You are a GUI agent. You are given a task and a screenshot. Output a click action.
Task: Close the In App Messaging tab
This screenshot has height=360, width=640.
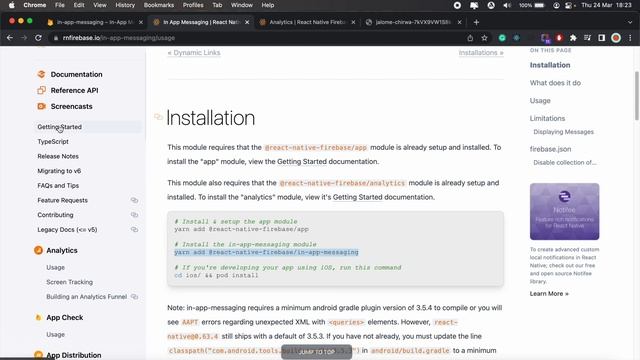247,22
